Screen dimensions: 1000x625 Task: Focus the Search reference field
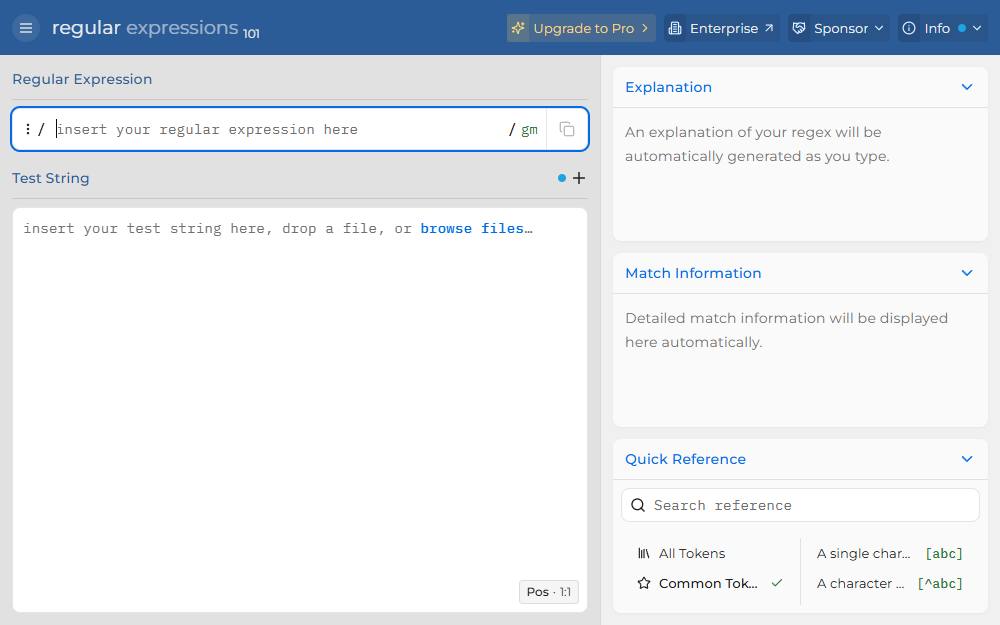[x=800, y=505]
